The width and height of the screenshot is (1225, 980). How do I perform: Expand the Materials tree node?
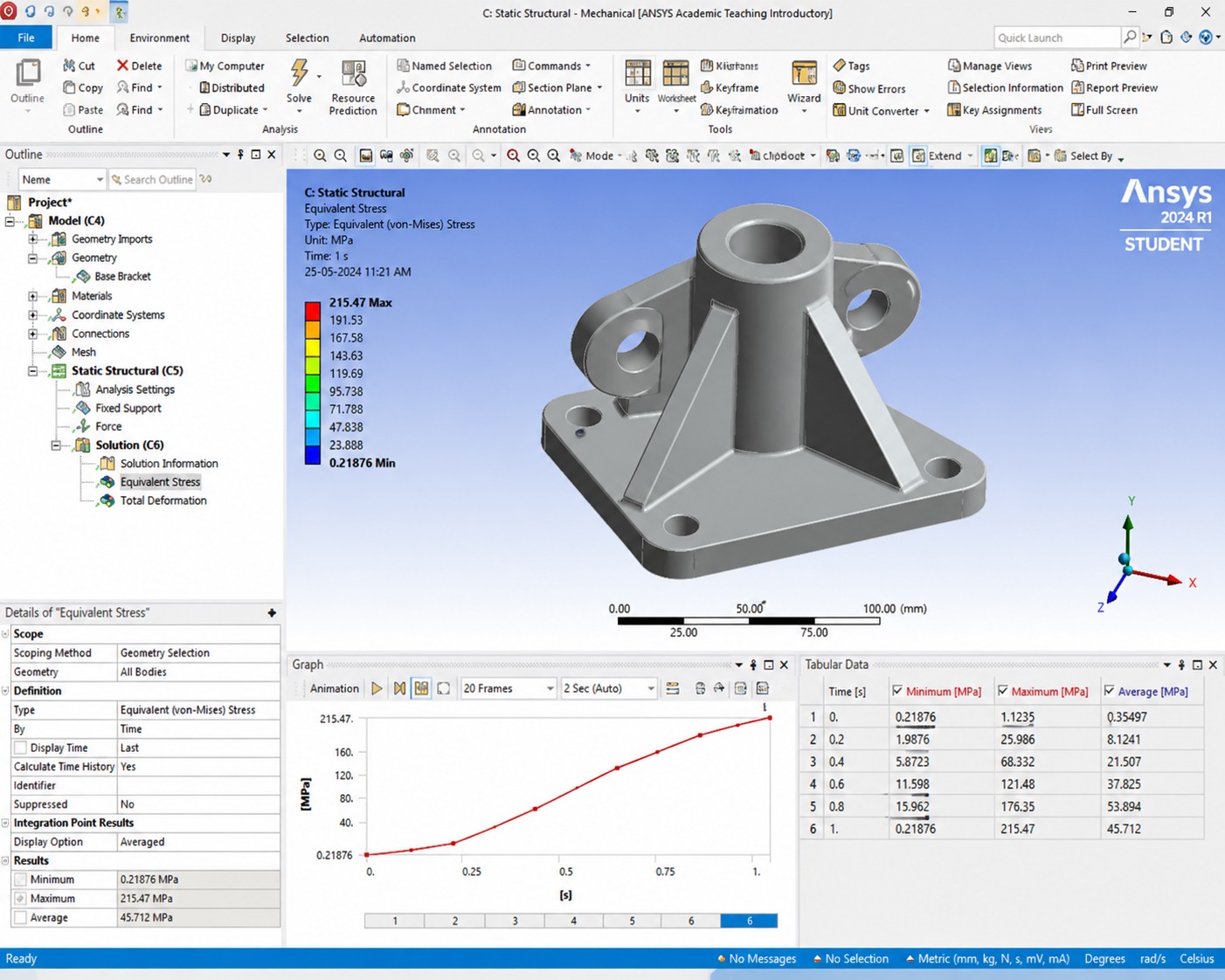32,296
